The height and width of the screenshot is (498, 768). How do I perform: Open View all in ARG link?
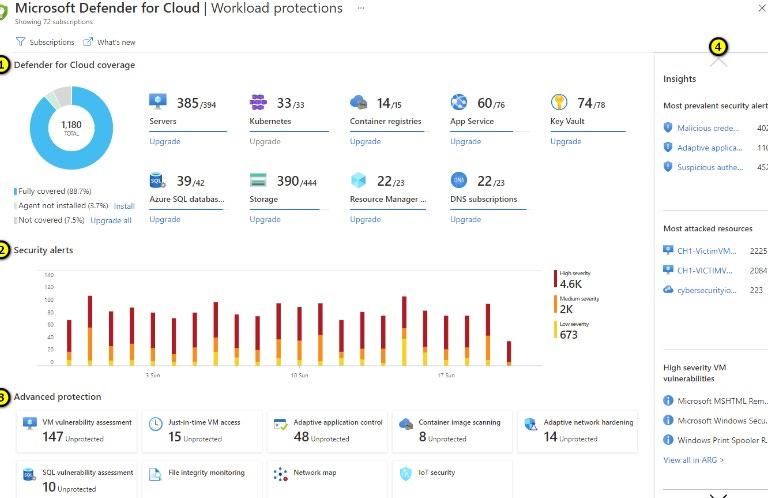tap(694, 460)
